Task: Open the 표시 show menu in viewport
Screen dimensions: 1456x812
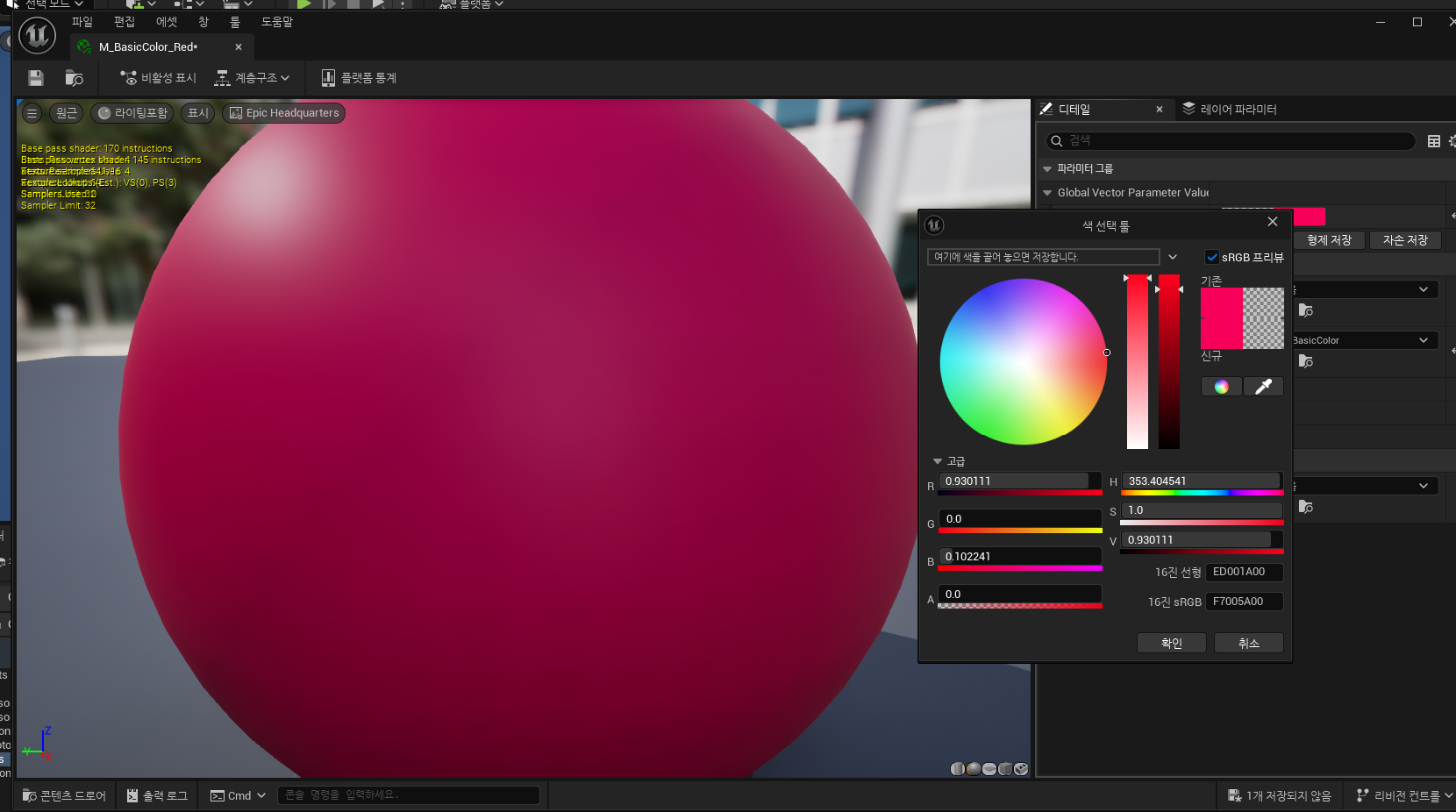Action: click(x=198, y=113)
